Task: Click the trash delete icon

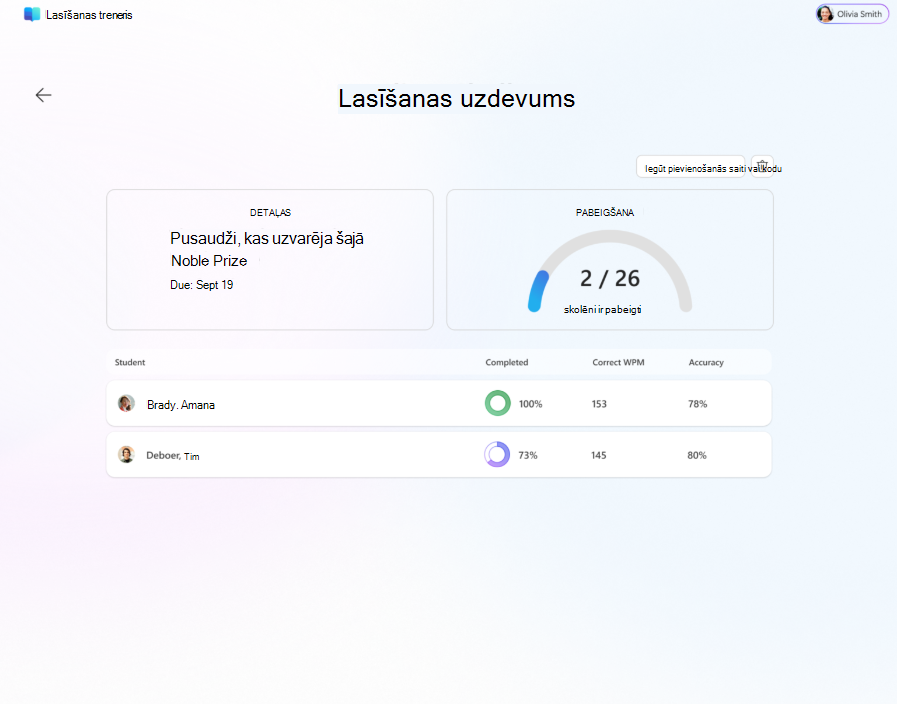Action: pos(762,166)
